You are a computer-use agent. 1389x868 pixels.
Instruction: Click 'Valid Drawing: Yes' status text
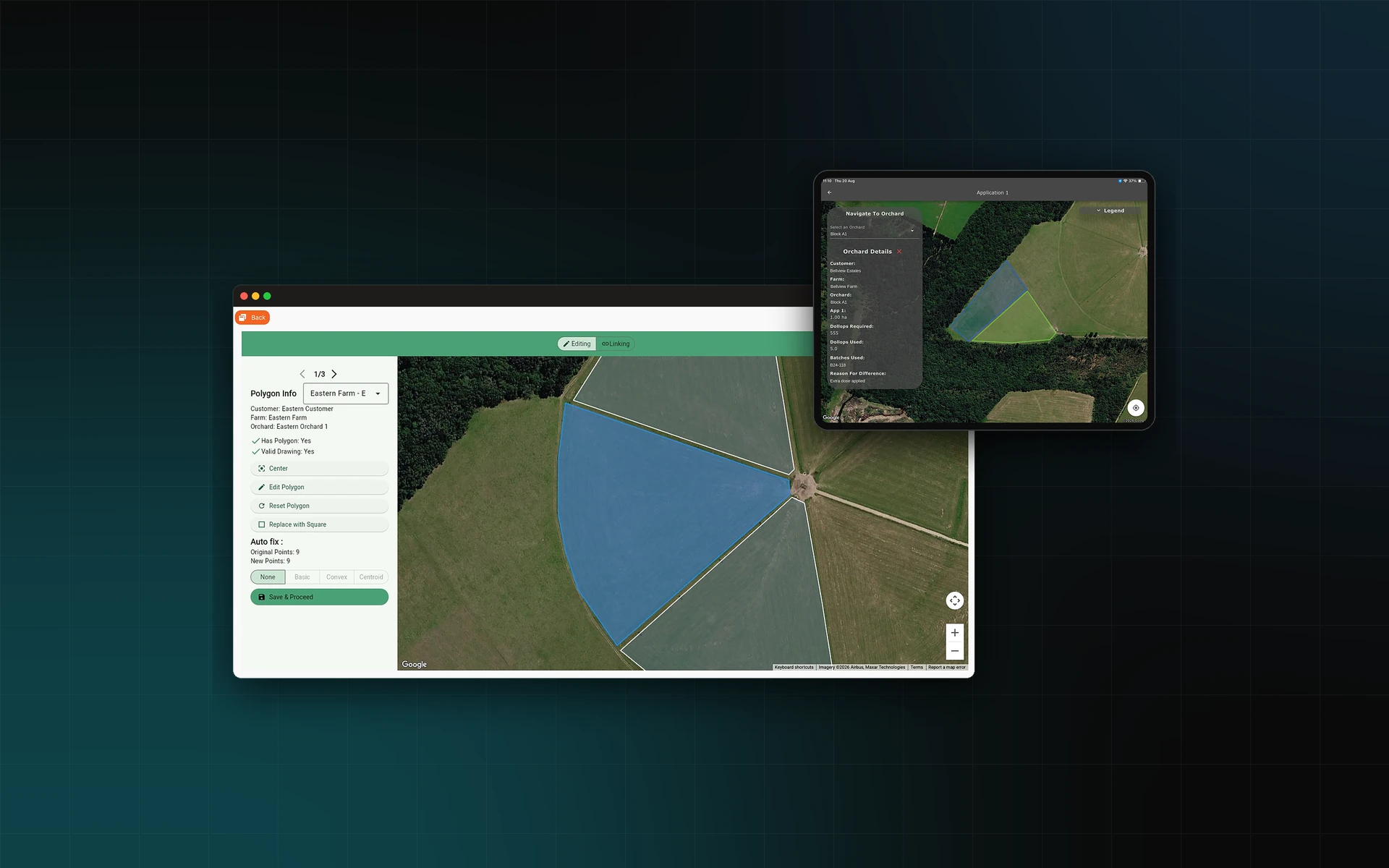(287, 452)
